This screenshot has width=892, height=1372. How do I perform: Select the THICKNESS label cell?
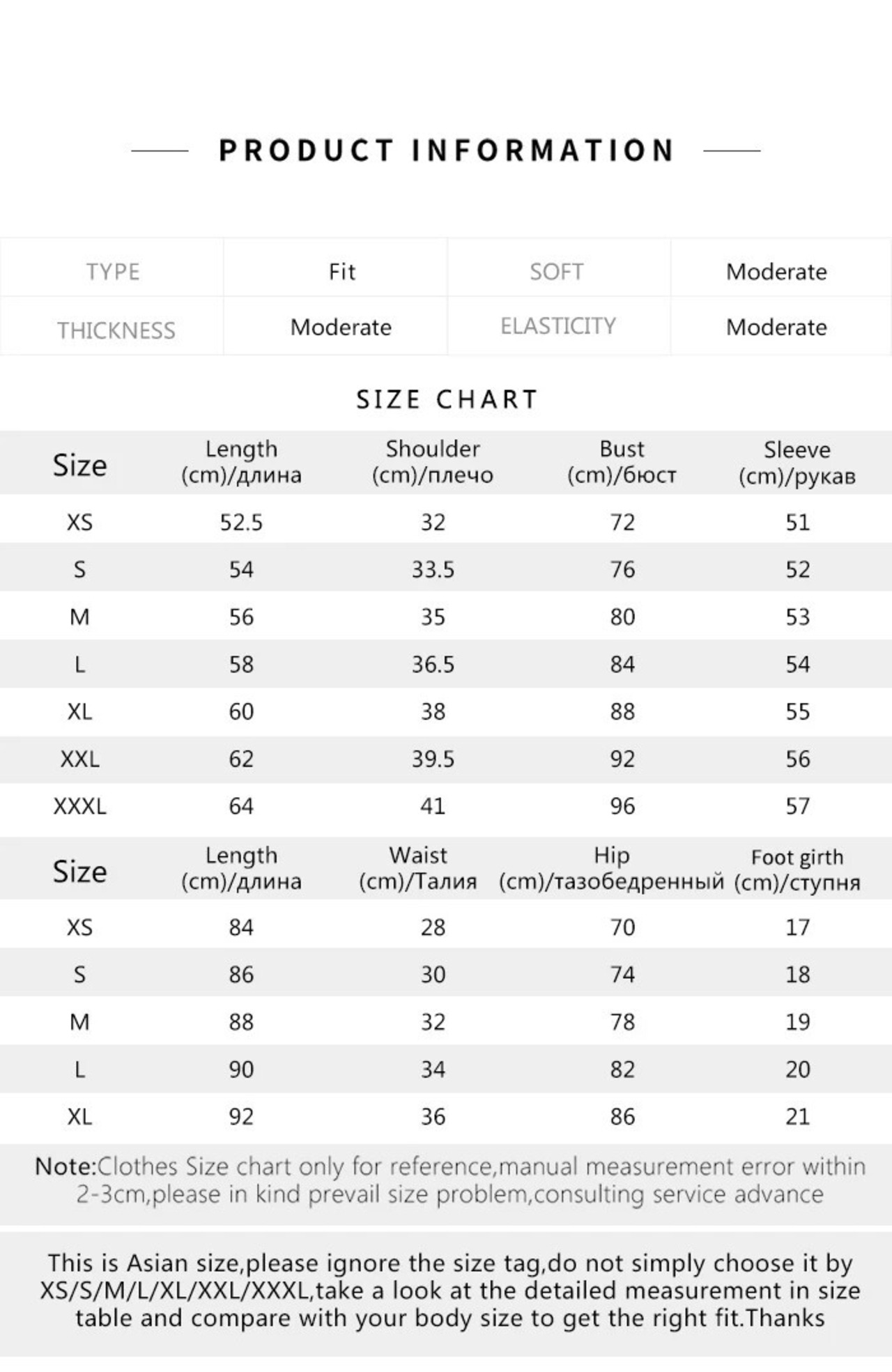[x=116, y=330]
